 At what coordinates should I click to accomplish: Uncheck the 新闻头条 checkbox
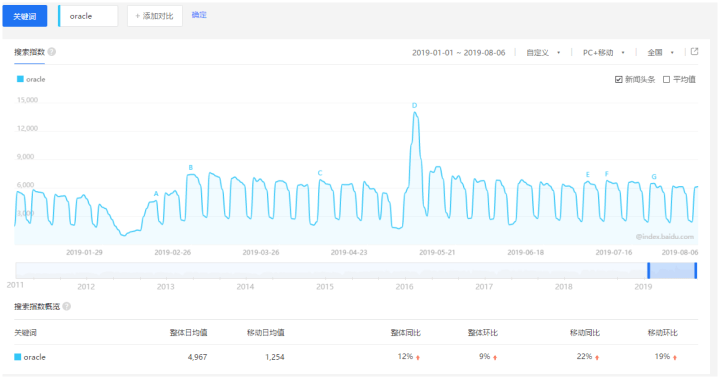(x=619, y=79)
